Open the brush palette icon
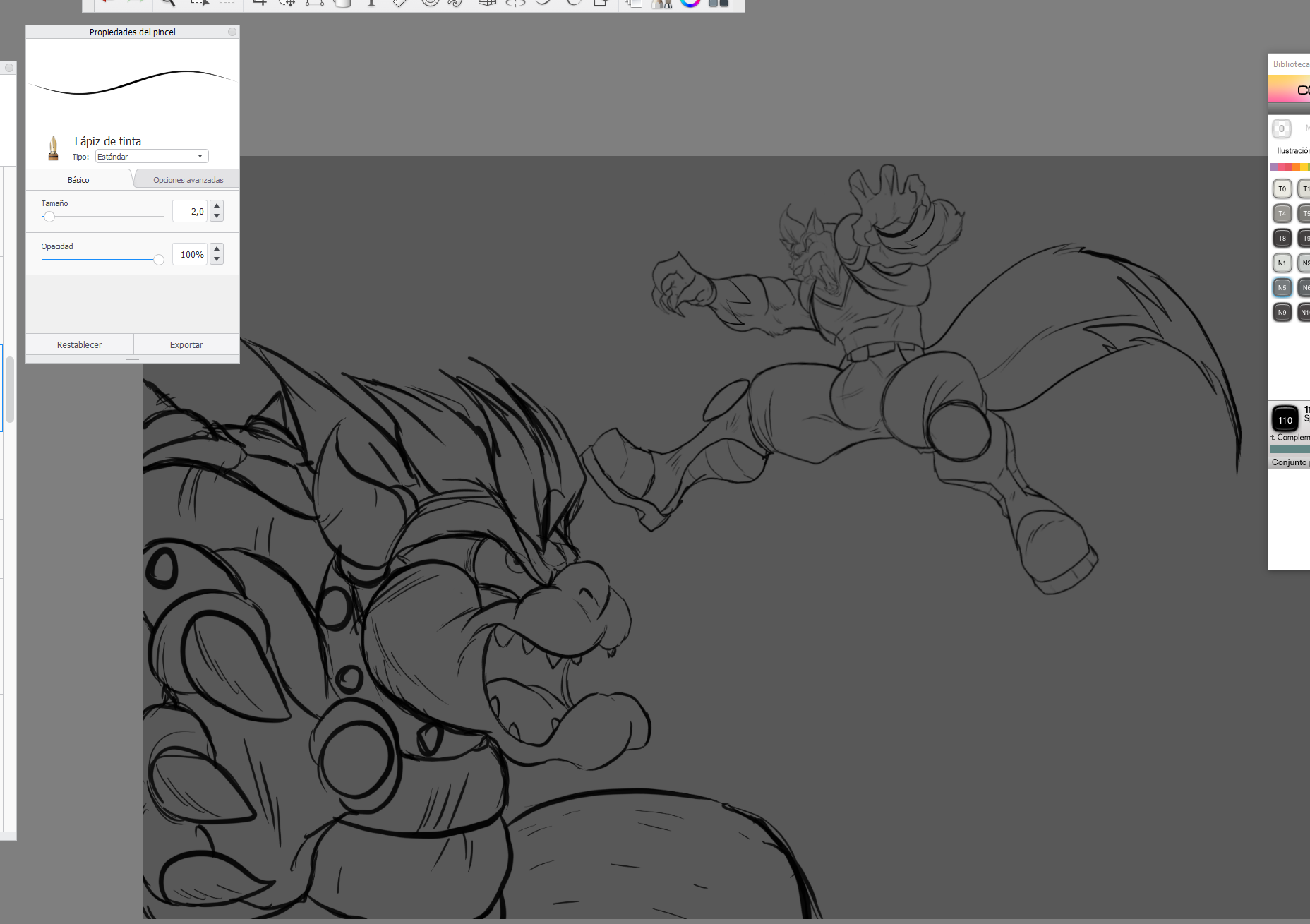The height and width of the screenshot is (924, 1310). [x=661, y=3]
